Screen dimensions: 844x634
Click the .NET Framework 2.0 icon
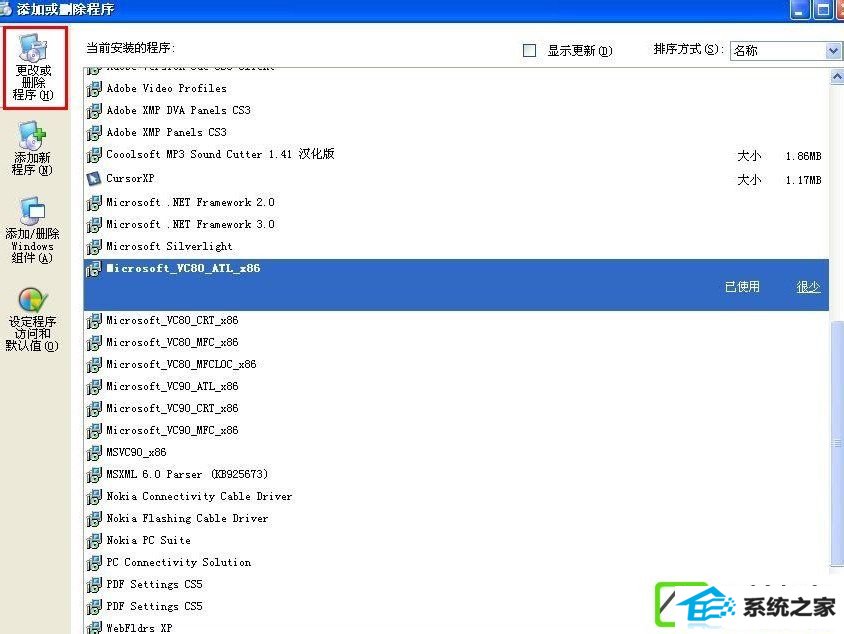(x=94, y=202)
